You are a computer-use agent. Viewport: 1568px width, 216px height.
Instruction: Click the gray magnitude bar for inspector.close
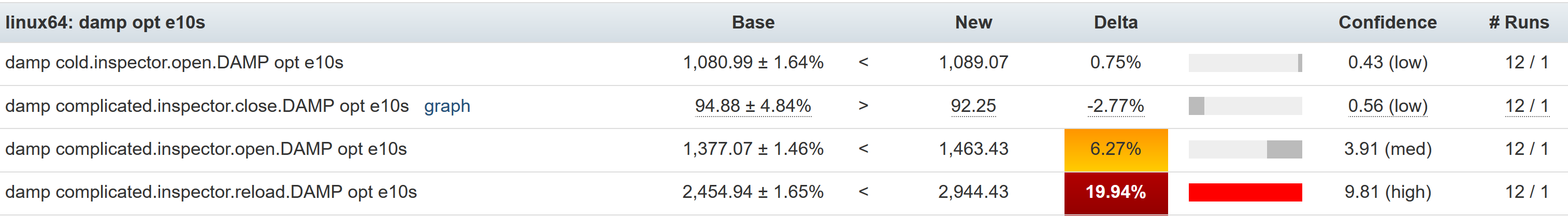[1197, 107]
